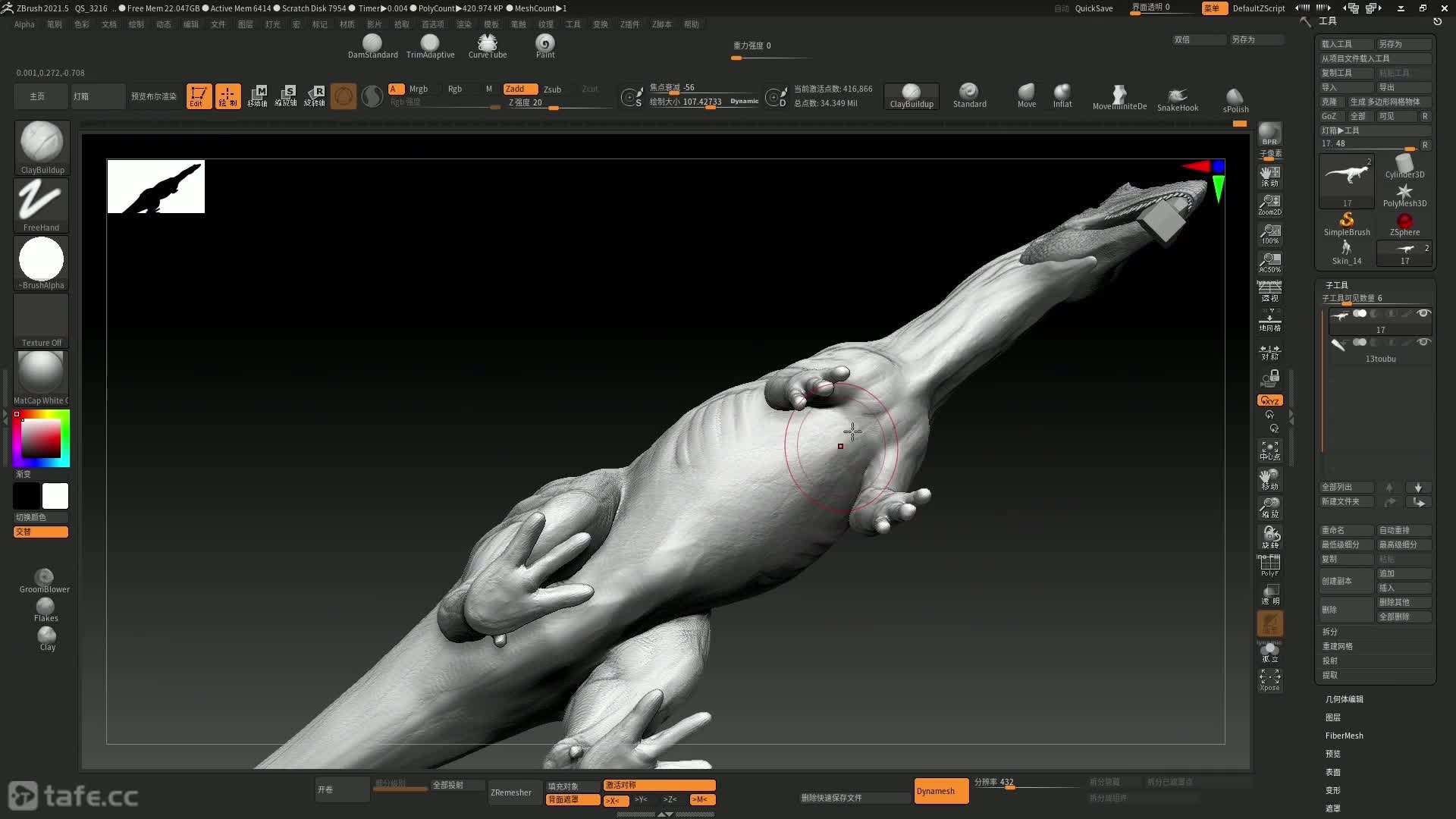Select the sPolish brush on top shelf
1456x819 pixels.
pos(1235,100)
